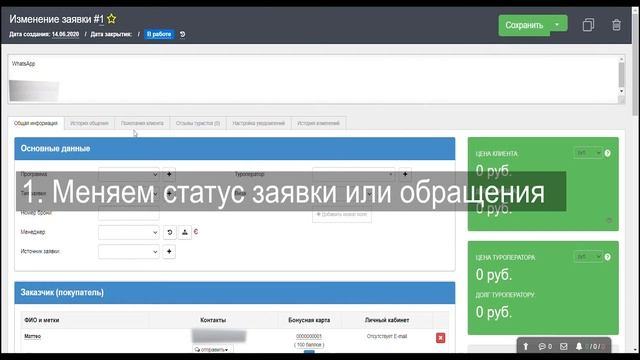
Task: Open the Общая информация tab
Action: (x=36, y=123)
